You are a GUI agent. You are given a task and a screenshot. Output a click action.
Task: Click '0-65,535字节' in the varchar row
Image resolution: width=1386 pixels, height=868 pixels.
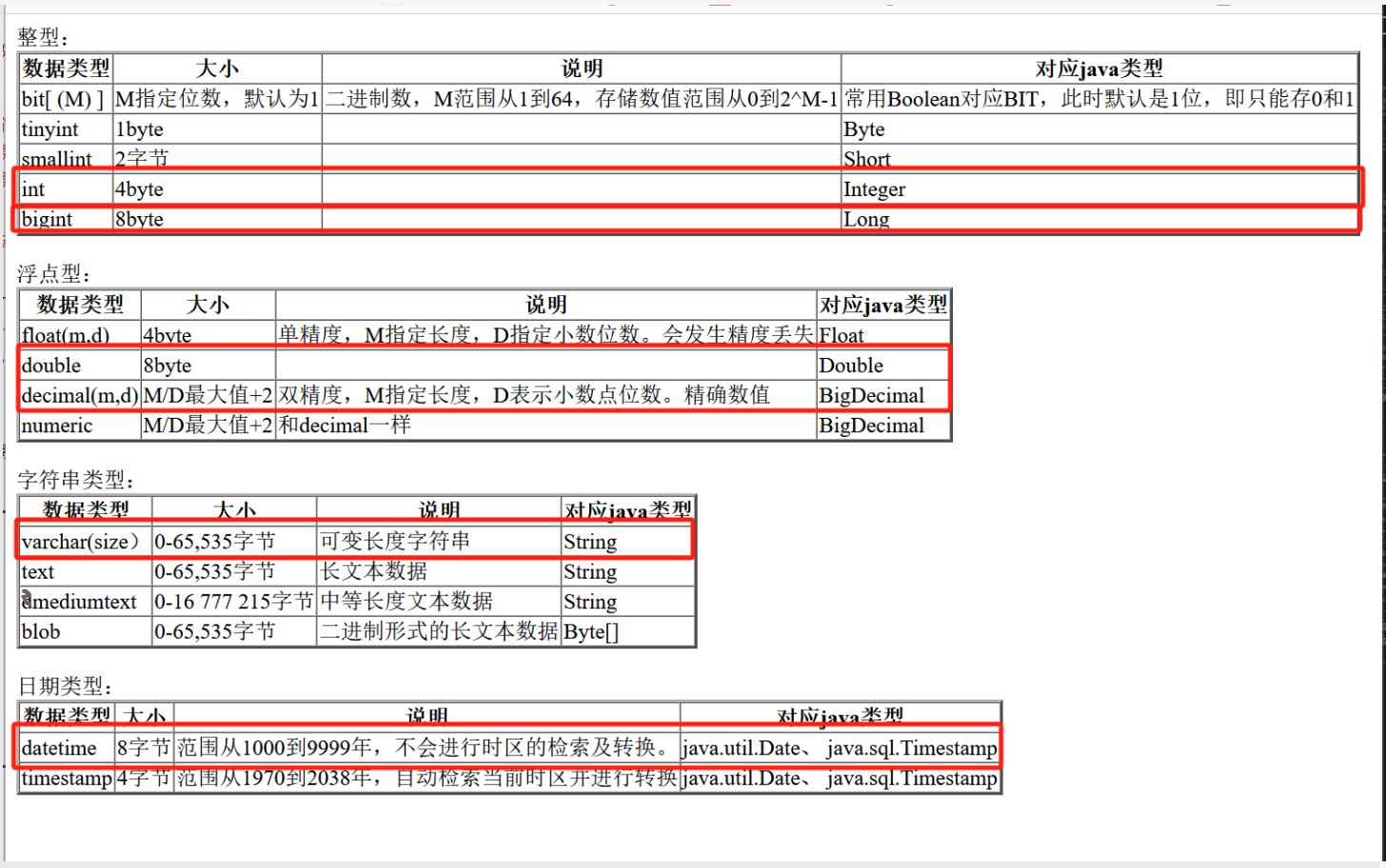click(x=234, y=542)
